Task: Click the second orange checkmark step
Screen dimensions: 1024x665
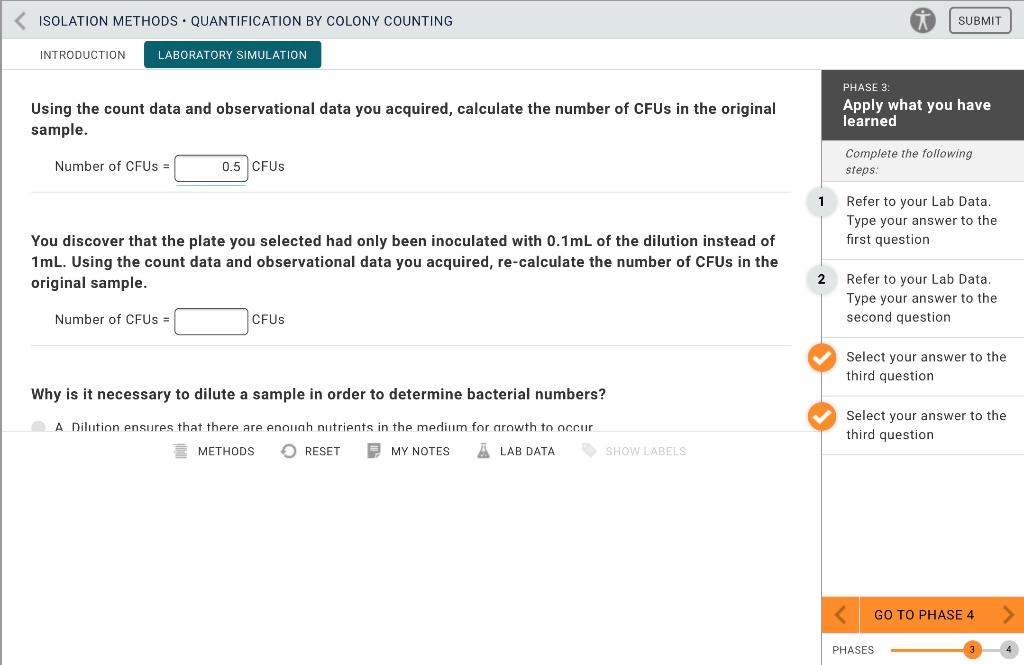Action: (x=822, y=416)
